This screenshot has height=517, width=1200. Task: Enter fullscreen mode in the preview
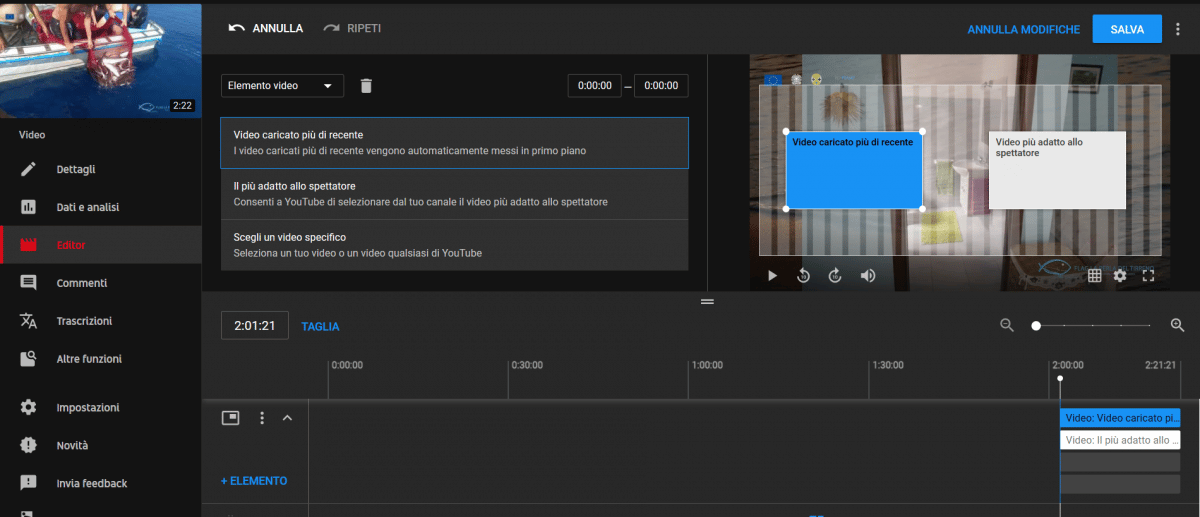[x=1148, y=276]
